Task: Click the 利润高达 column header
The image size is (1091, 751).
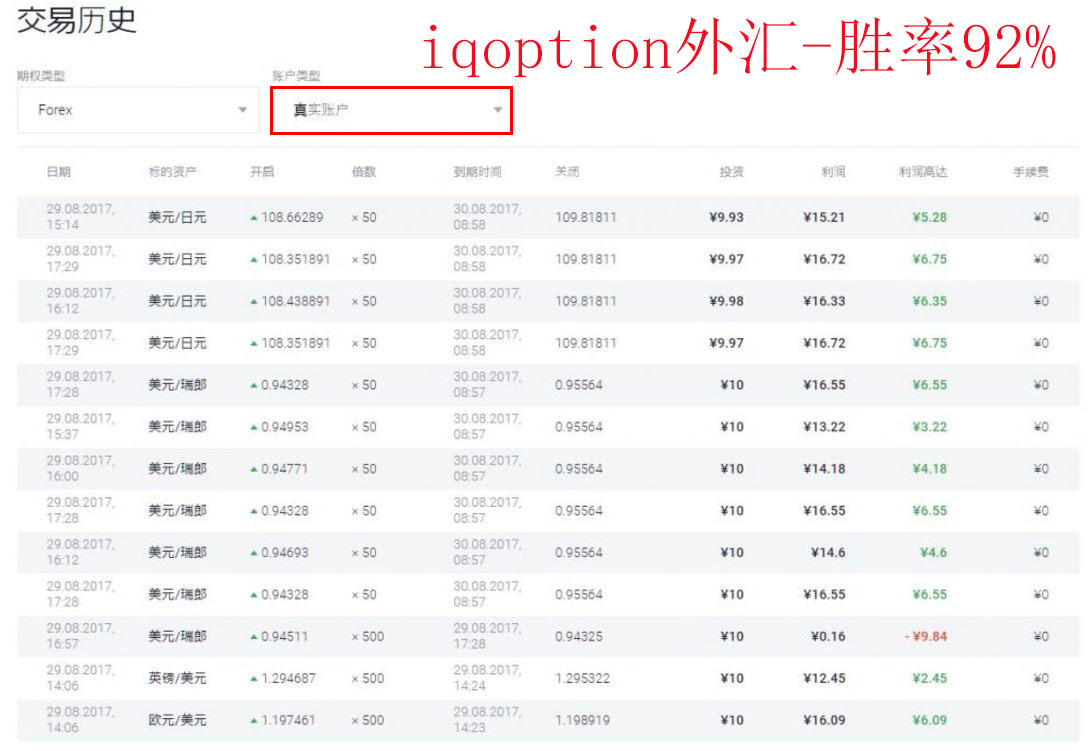Action: coord(923,172)
